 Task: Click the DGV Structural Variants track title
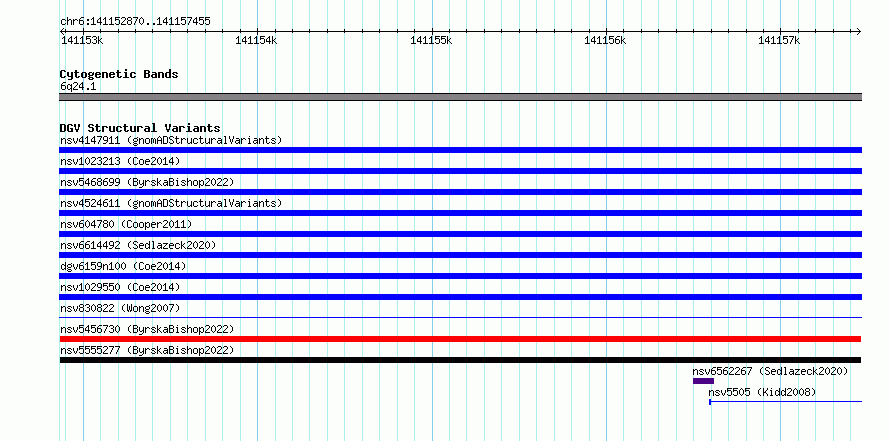tap(140, 128)
